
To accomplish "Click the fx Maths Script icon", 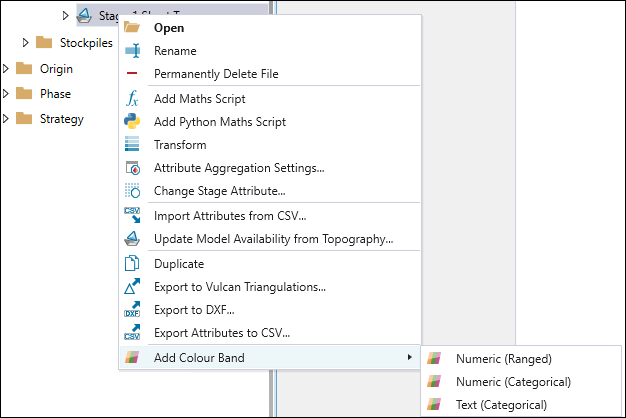I will 132,99.
